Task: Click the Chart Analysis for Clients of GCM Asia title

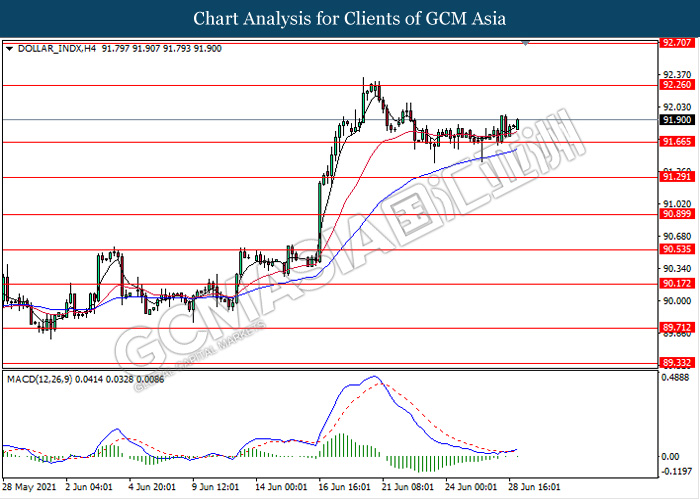Action: click(350, 19)
